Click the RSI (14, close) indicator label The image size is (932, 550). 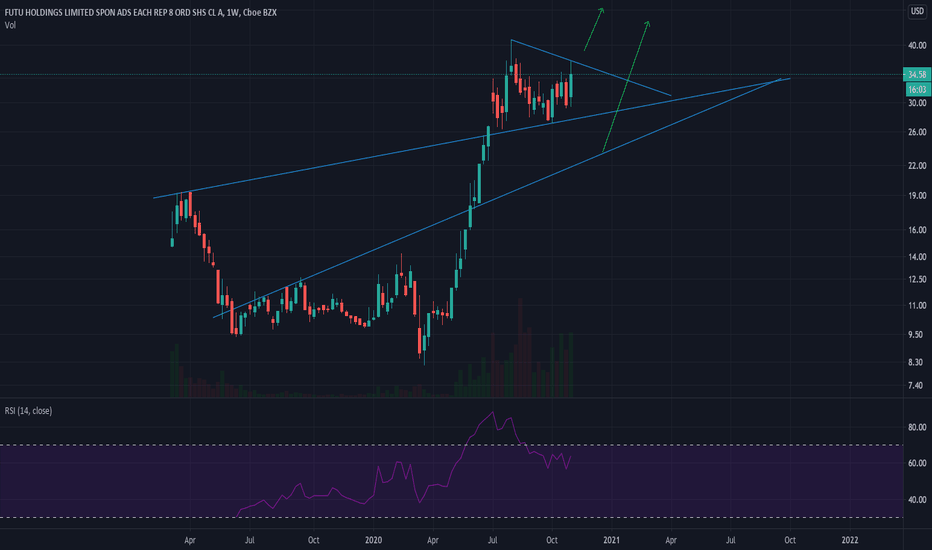point(29,411)
